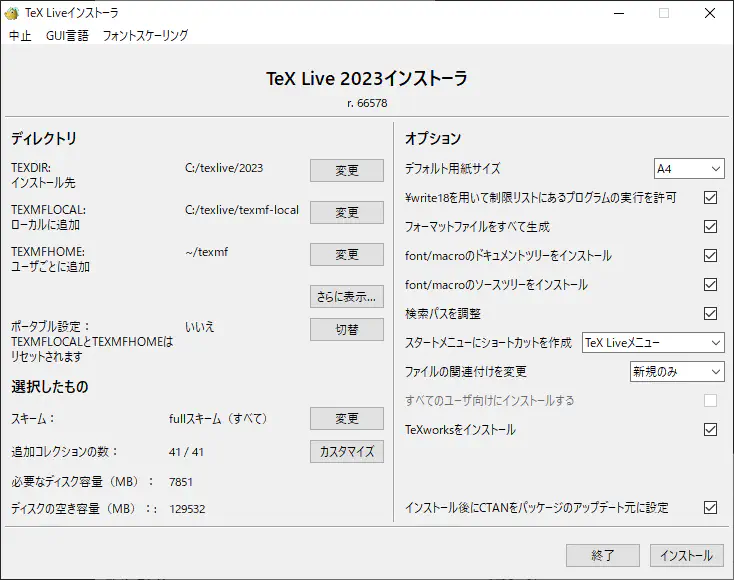This screenshot has height=580, width=734.
Task: Click the いいえ portable setting value
Action: (x=199, y=327)
